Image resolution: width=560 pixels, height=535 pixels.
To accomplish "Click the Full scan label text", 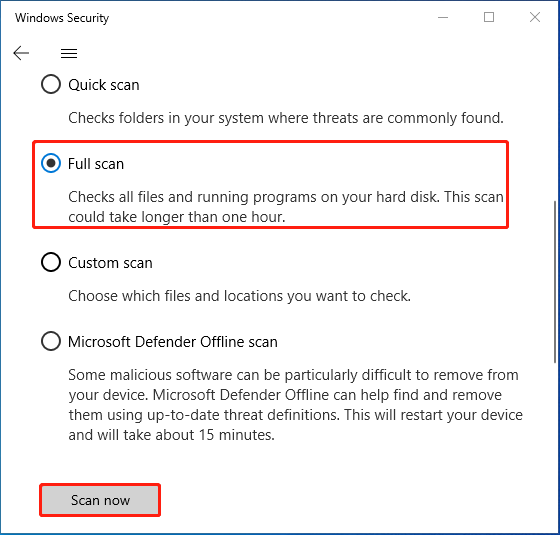I will coord(96,164).
